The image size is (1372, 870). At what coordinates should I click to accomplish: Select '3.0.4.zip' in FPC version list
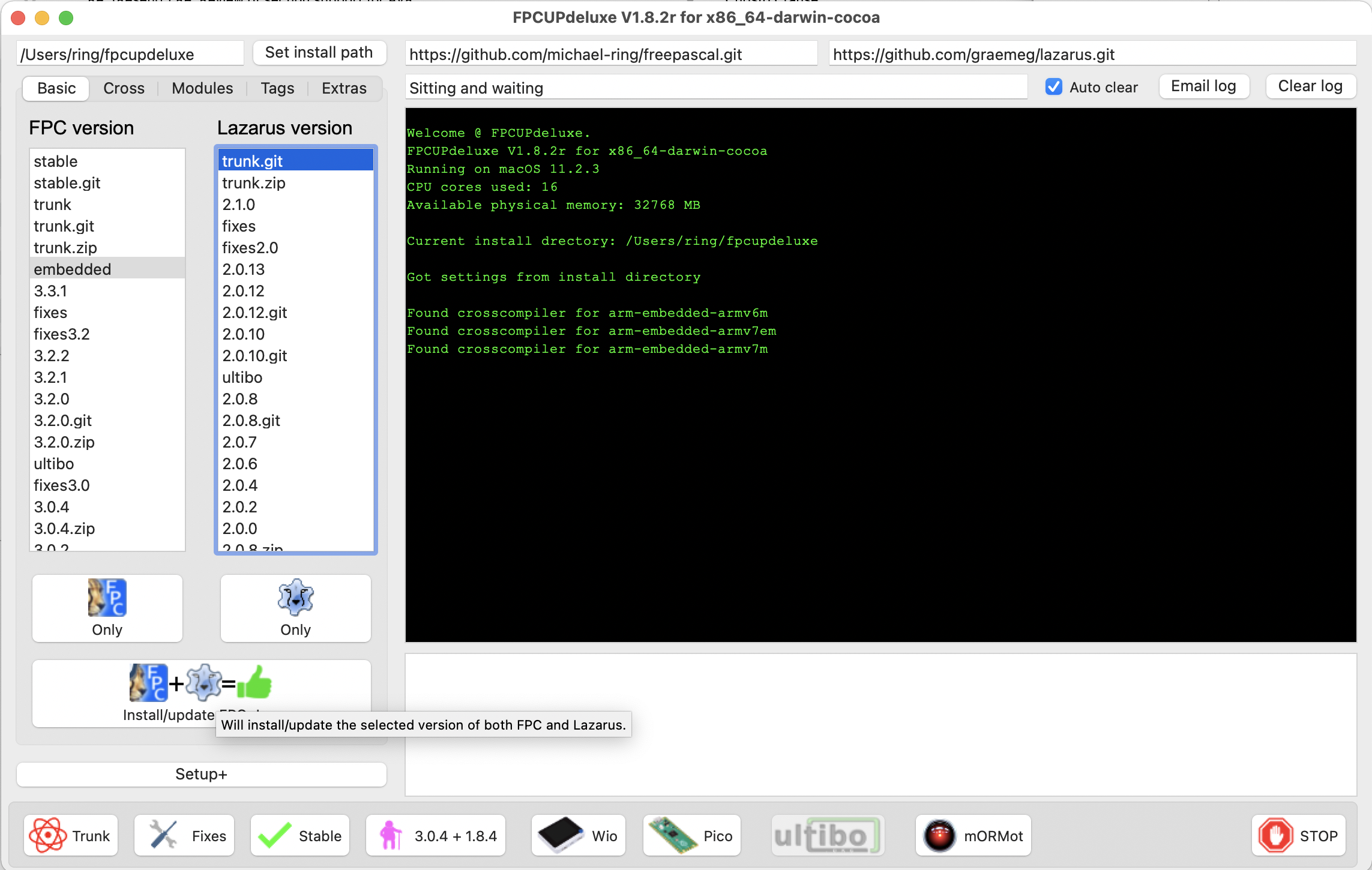pos(107,529)
